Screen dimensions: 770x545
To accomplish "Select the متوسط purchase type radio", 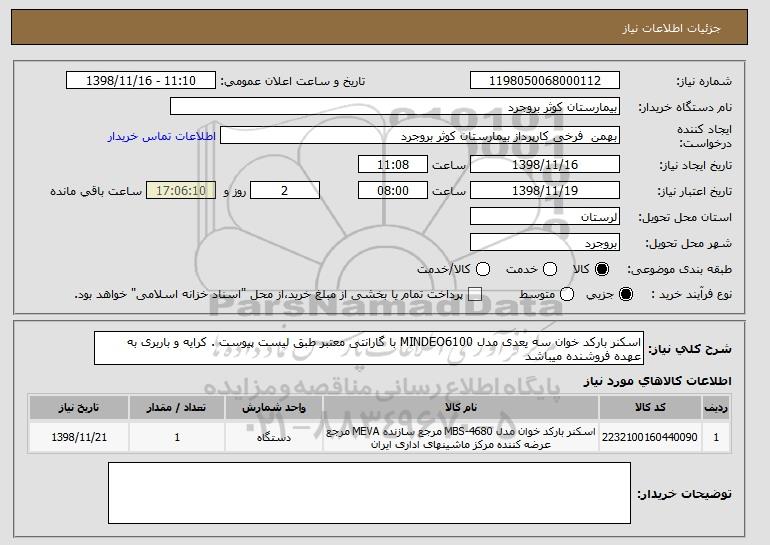I will [567, 295].
